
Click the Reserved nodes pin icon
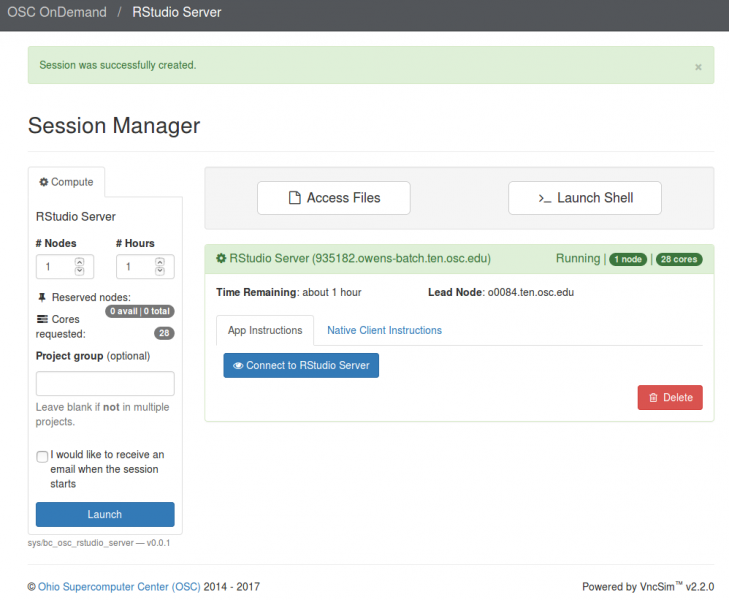(42, 297)
